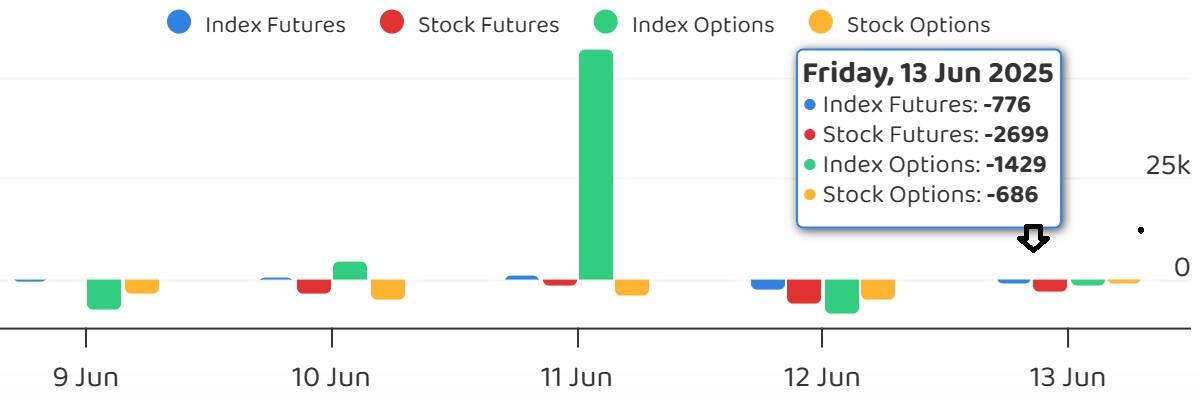This screenshot has width=1201, height=401.
Task: Click the green Index Options legend dot
Action: (606, 24)
